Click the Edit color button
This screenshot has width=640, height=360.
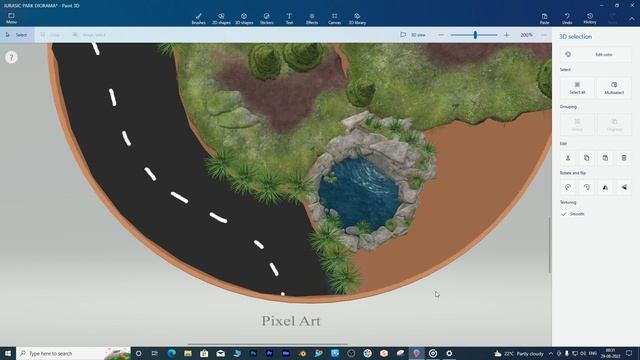596,54
